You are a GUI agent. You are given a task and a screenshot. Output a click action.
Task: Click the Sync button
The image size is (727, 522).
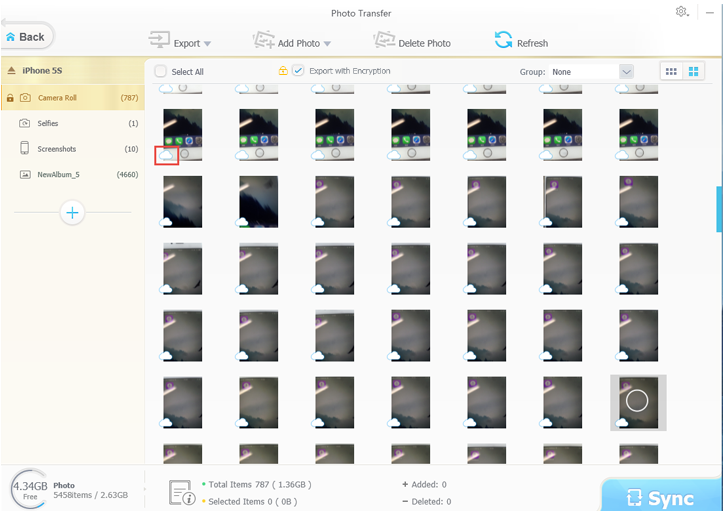click(x=662, y=496)
